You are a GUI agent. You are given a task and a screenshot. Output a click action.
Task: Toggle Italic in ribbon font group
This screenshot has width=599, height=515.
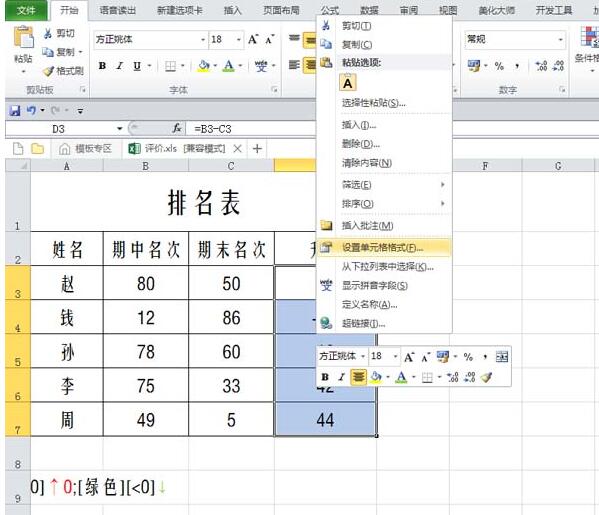120,66
